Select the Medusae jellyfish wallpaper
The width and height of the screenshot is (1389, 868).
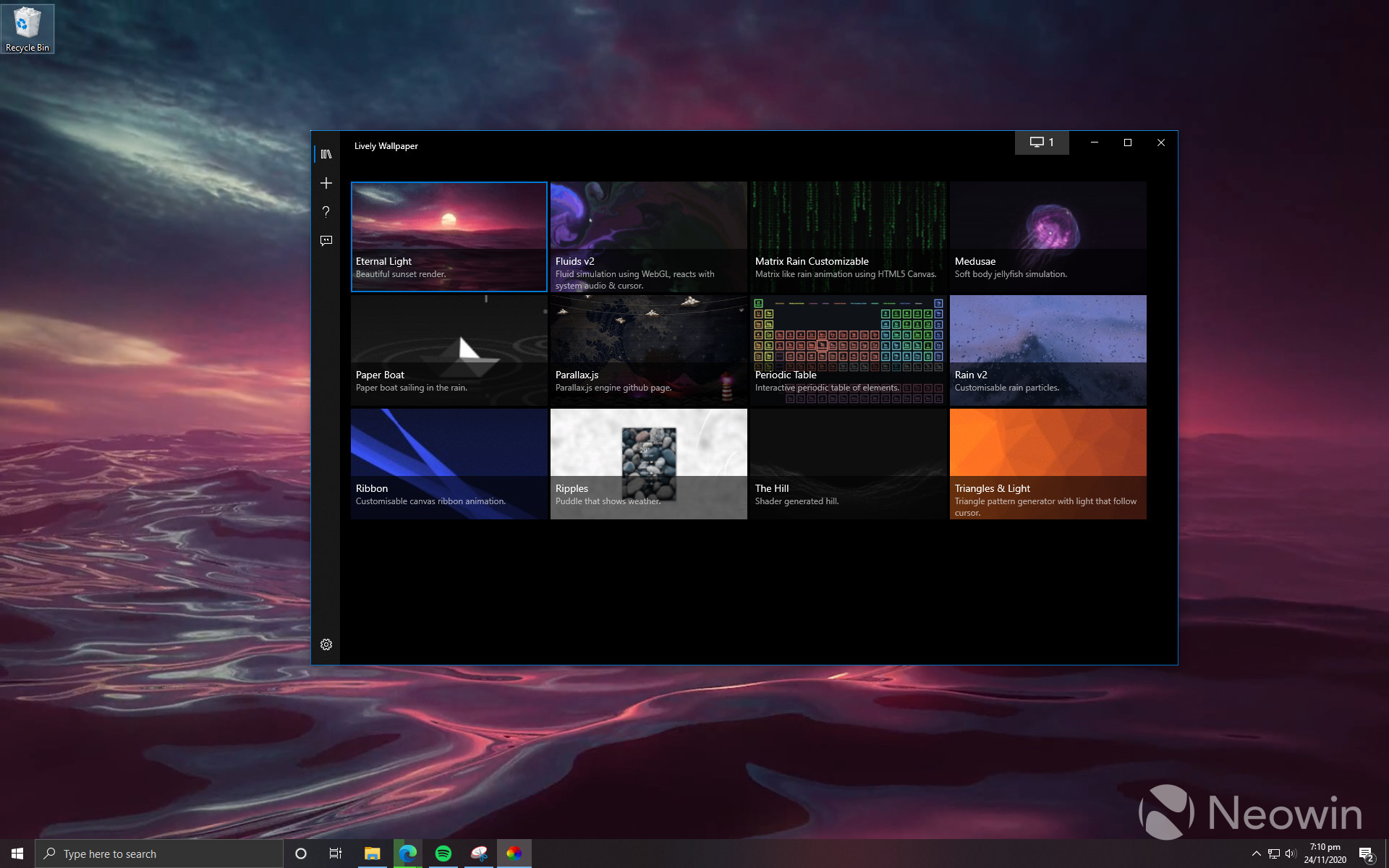[x=1048, y=237]
